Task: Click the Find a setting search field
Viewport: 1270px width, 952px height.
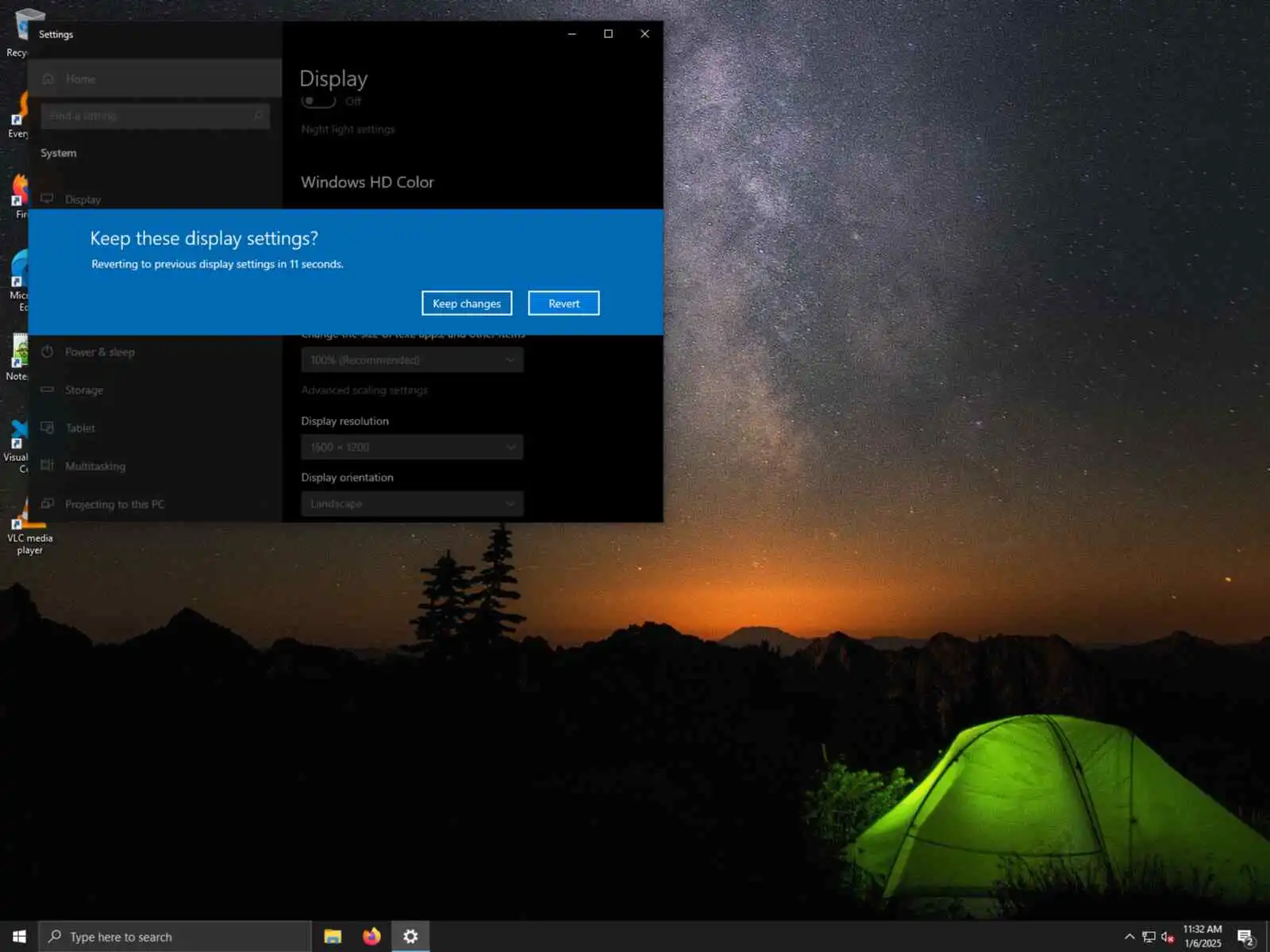Action: (155, 116)
